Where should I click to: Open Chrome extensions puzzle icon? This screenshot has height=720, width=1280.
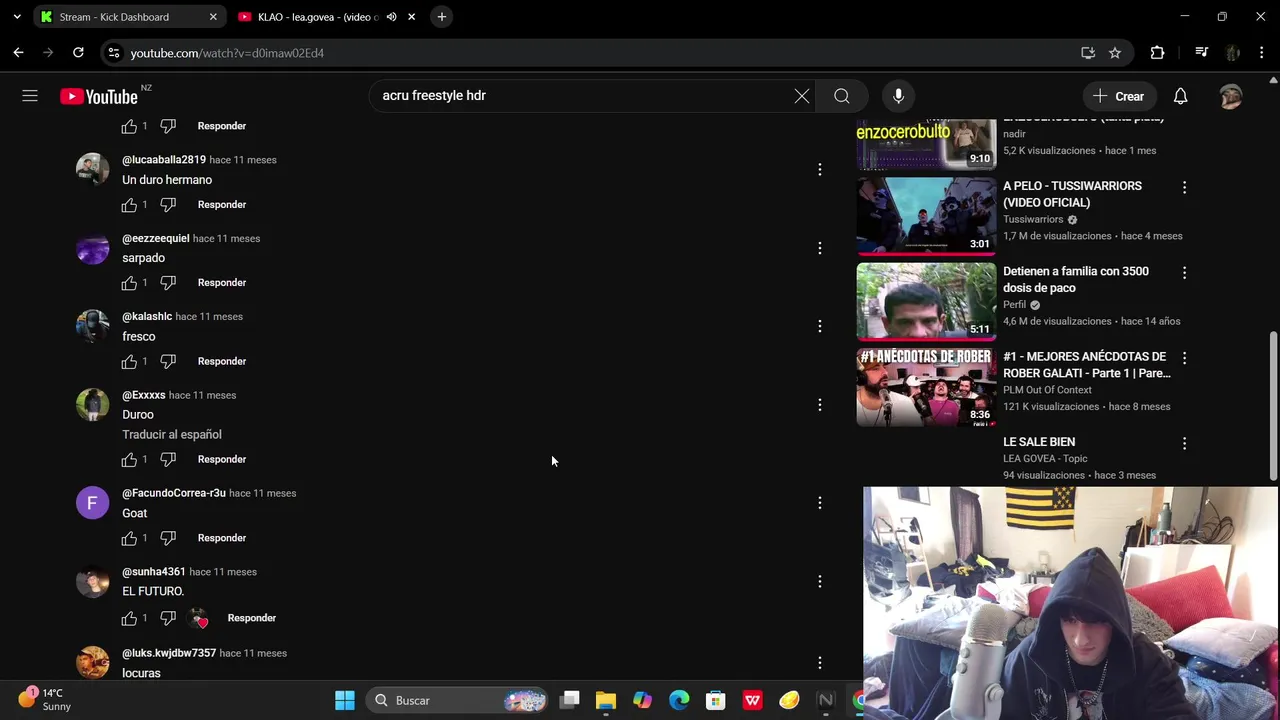[x=1157, y=53]
